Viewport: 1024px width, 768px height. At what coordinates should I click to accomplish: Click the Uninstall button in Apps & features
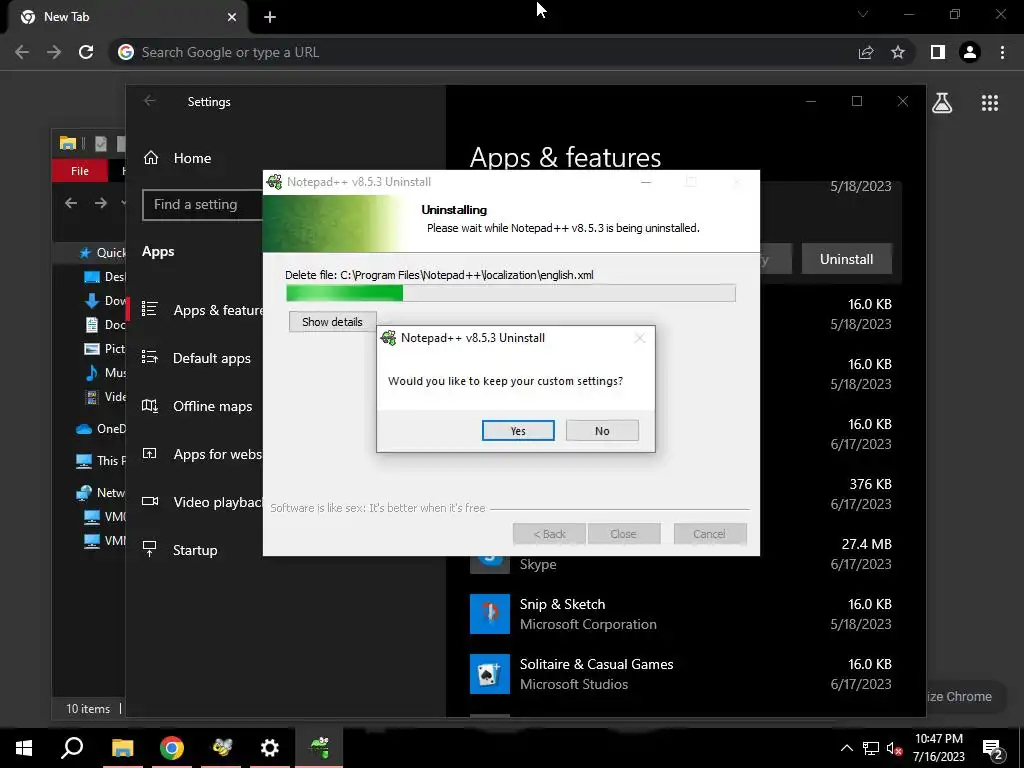tap(846, 259)
